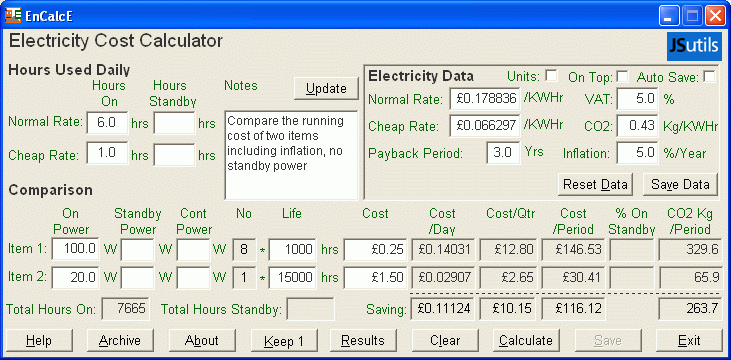The height and width of the screenshot is (360, 731).
Task: Click the Update button
Action: tap(326, 89)
